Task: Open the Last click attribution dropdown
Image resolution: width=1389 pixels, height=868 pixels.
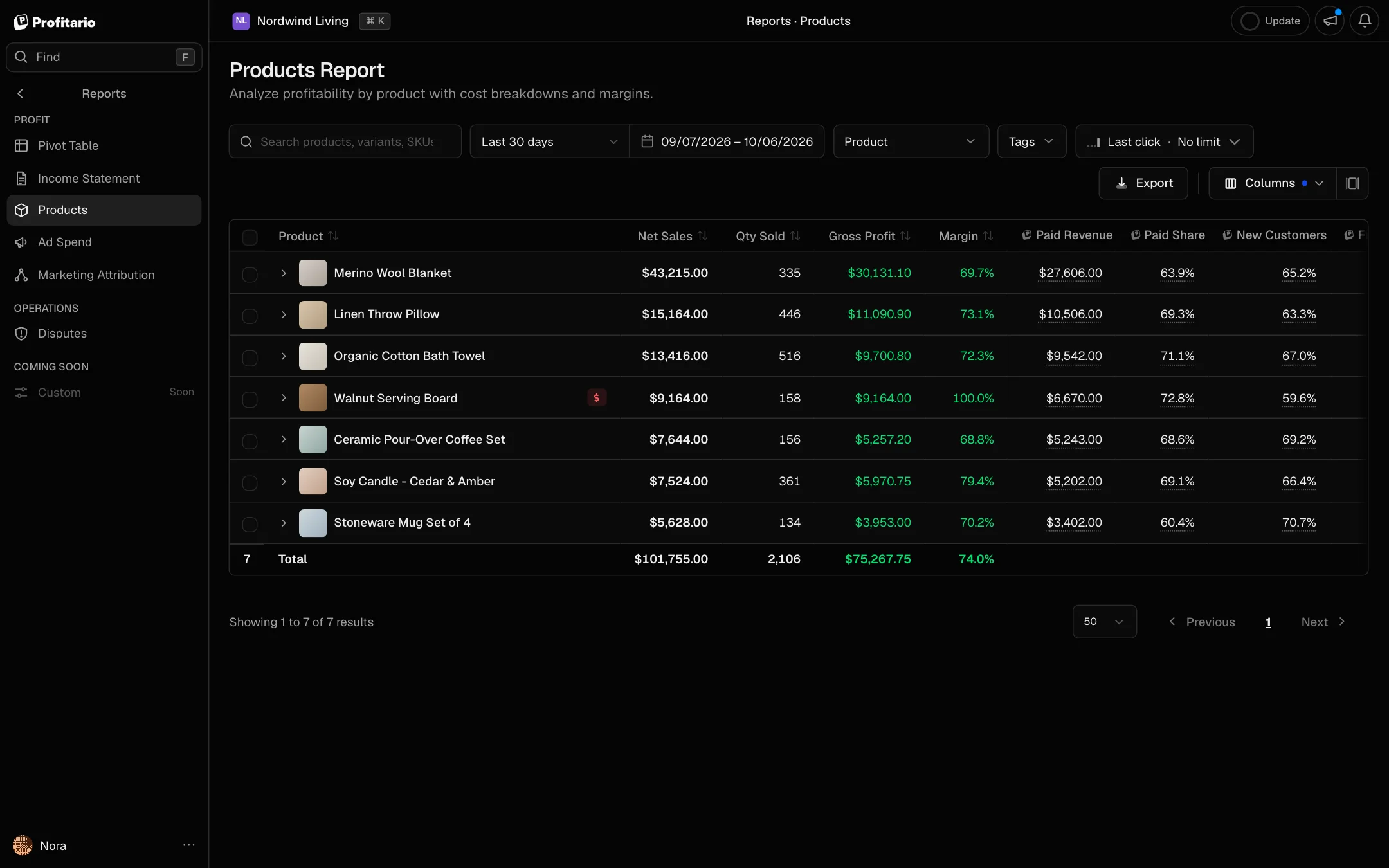Action: [x=1164, y=141]
